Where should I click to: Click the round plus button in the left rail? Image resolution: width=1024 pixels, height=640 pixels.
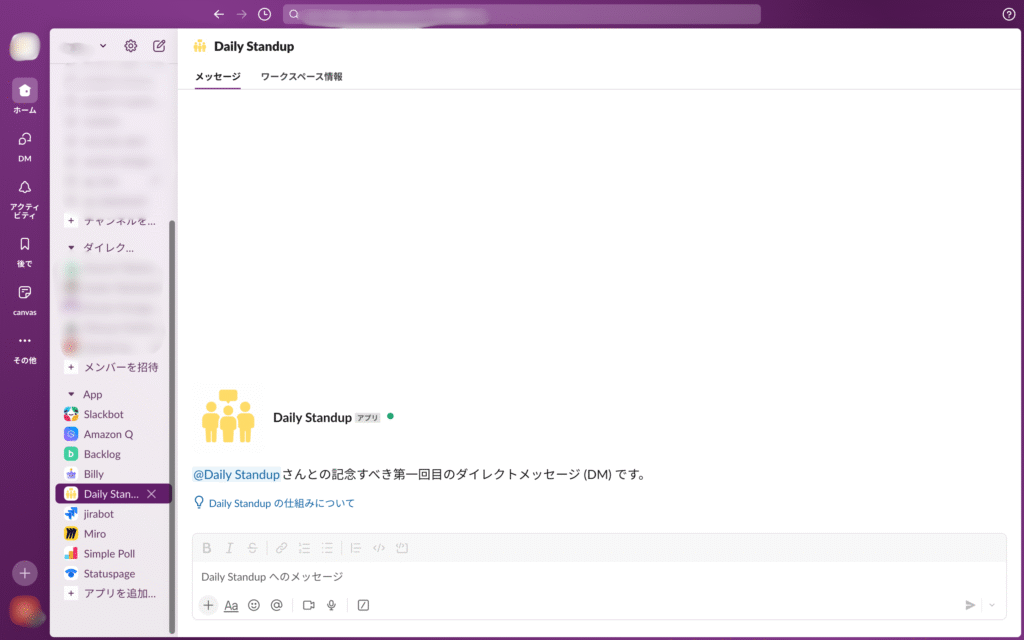coord(25,573)
